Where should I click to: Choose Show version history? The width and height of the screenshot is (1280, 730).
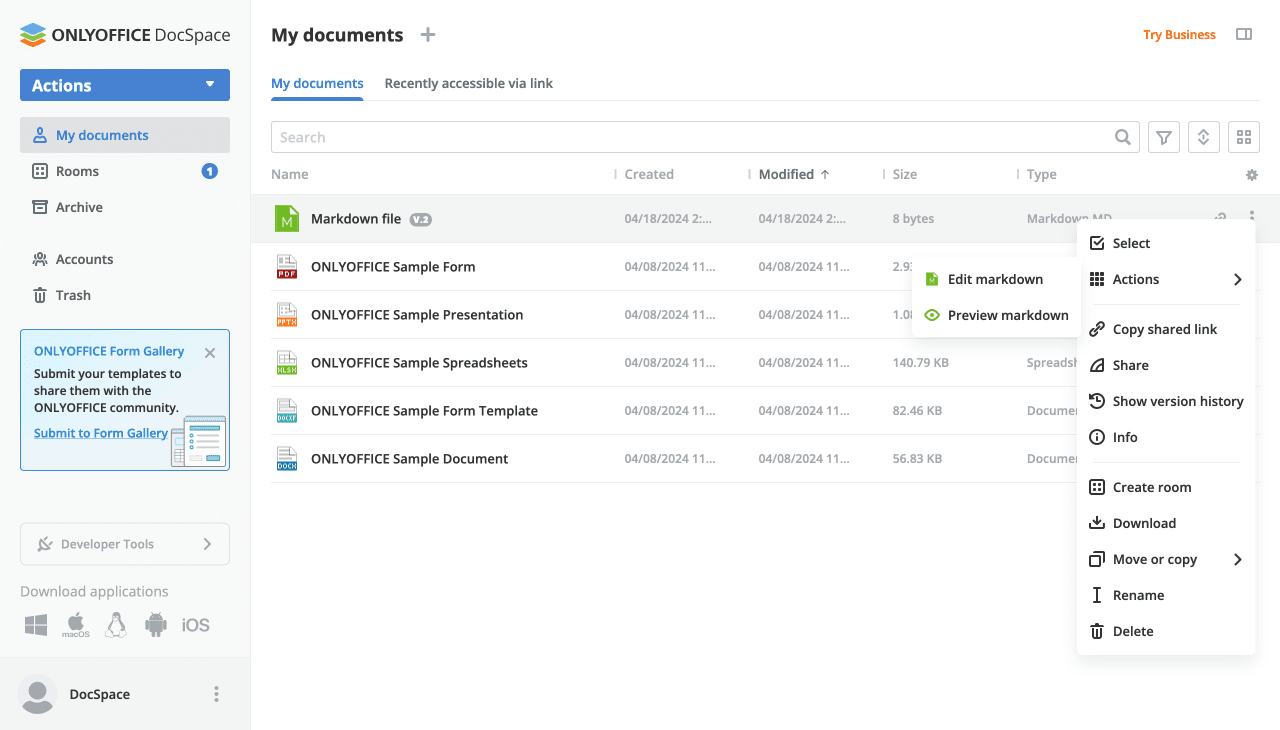tap(1166, 401)
